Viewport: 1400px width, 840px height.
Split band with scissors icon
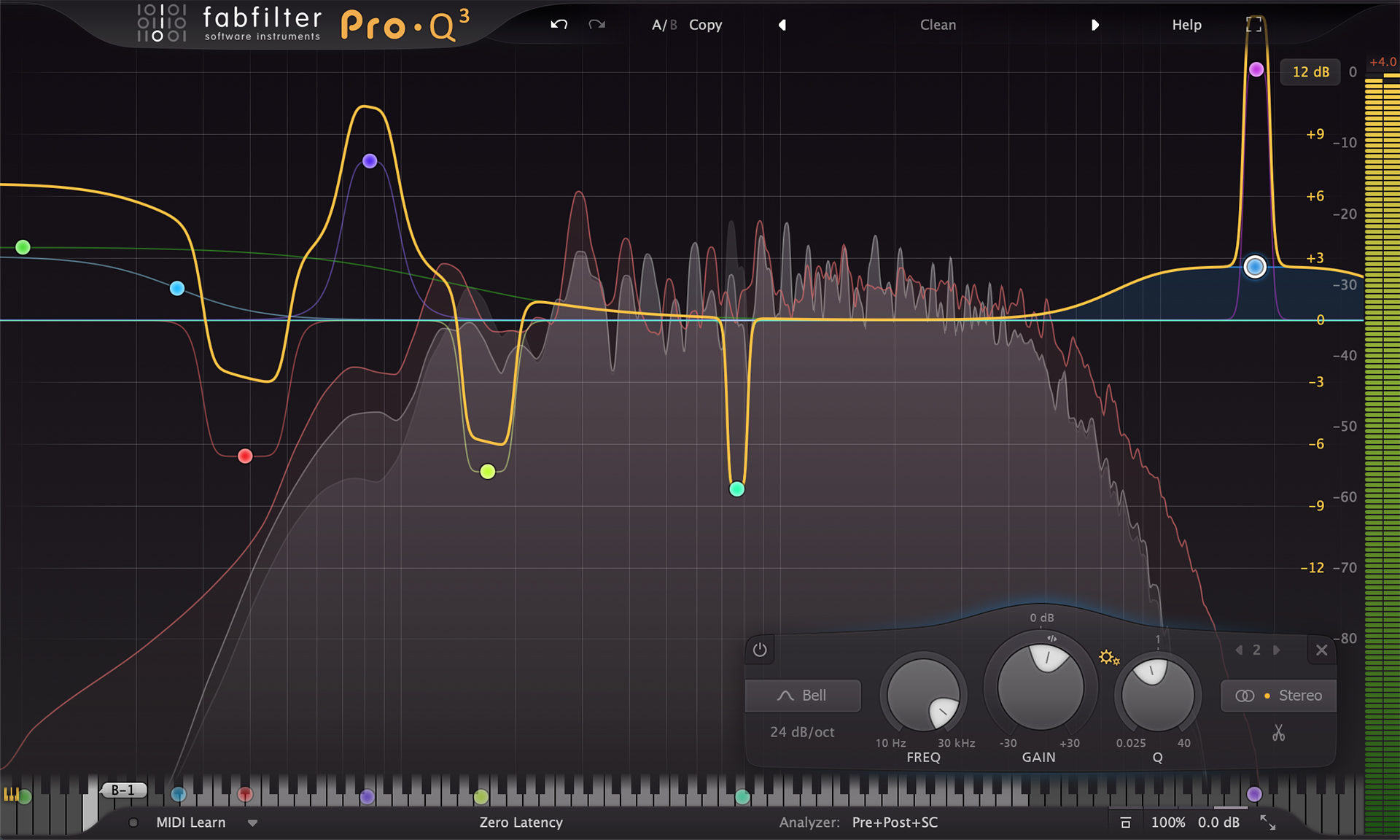(x=1278, y=733)
